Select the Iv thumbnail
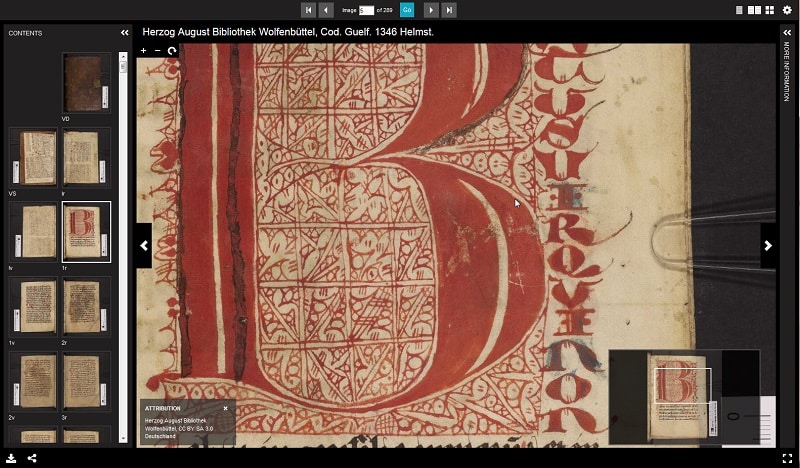This screenshot has height=468, width=800. 33,232
